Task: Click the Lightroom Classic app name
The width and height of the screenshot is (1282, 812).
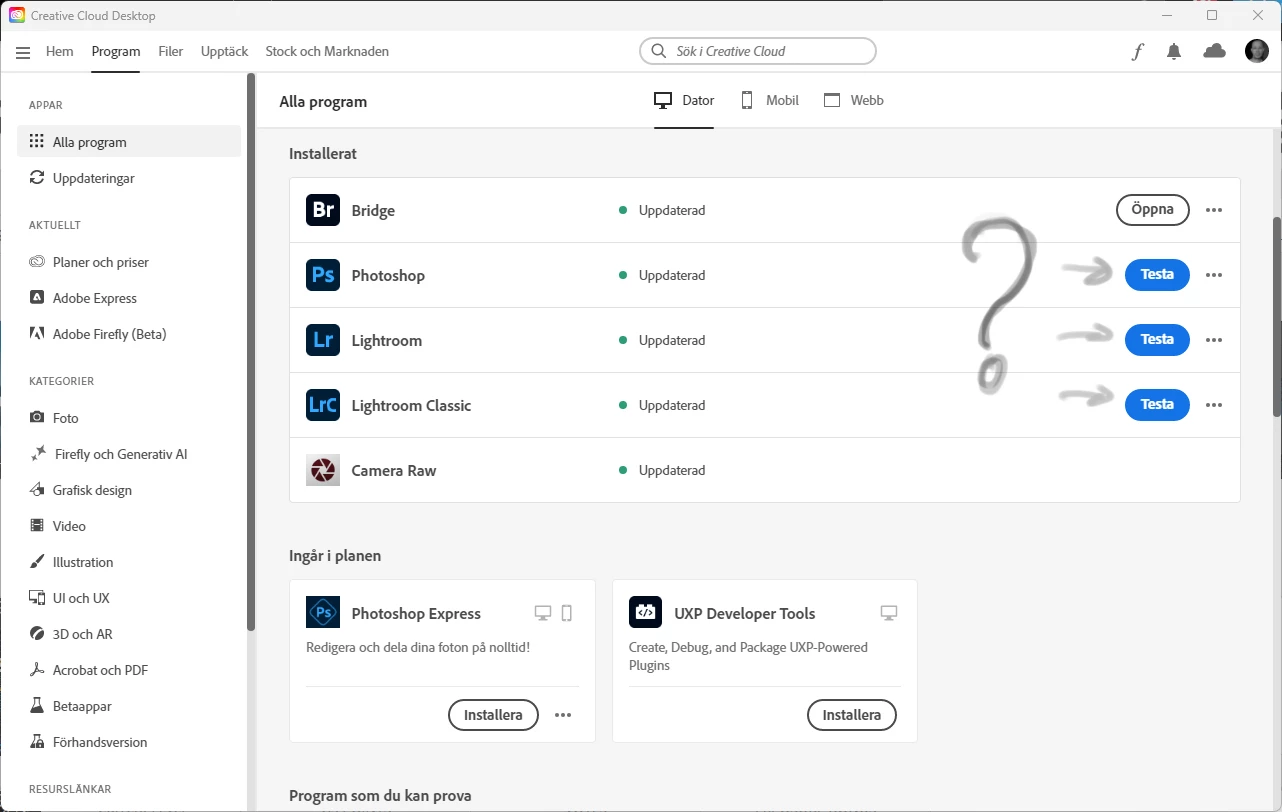Action: [411, 405]
